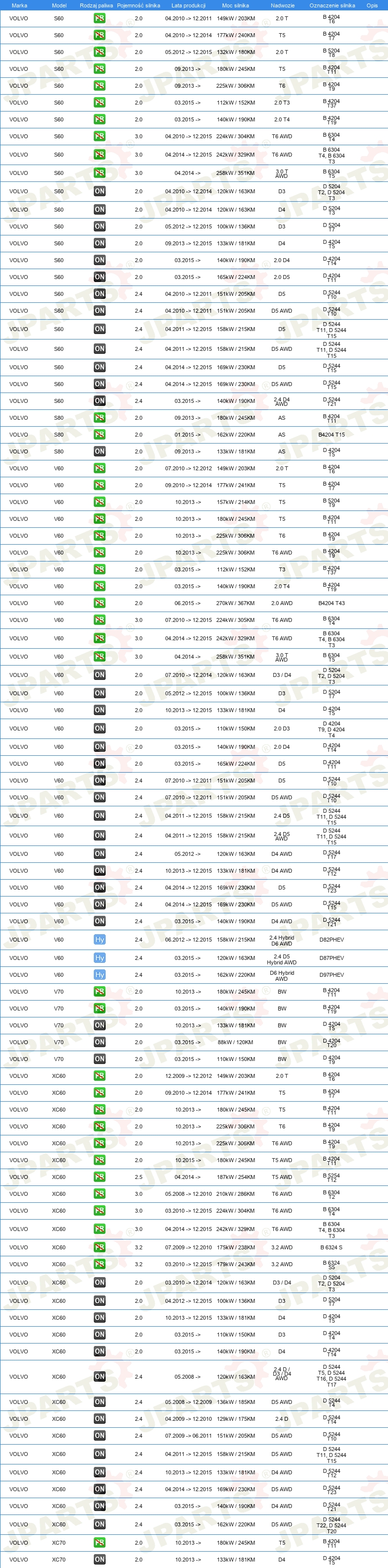Click the 88kW / 120KM power value
The image size is (388, 1568).
(236, 1042)
